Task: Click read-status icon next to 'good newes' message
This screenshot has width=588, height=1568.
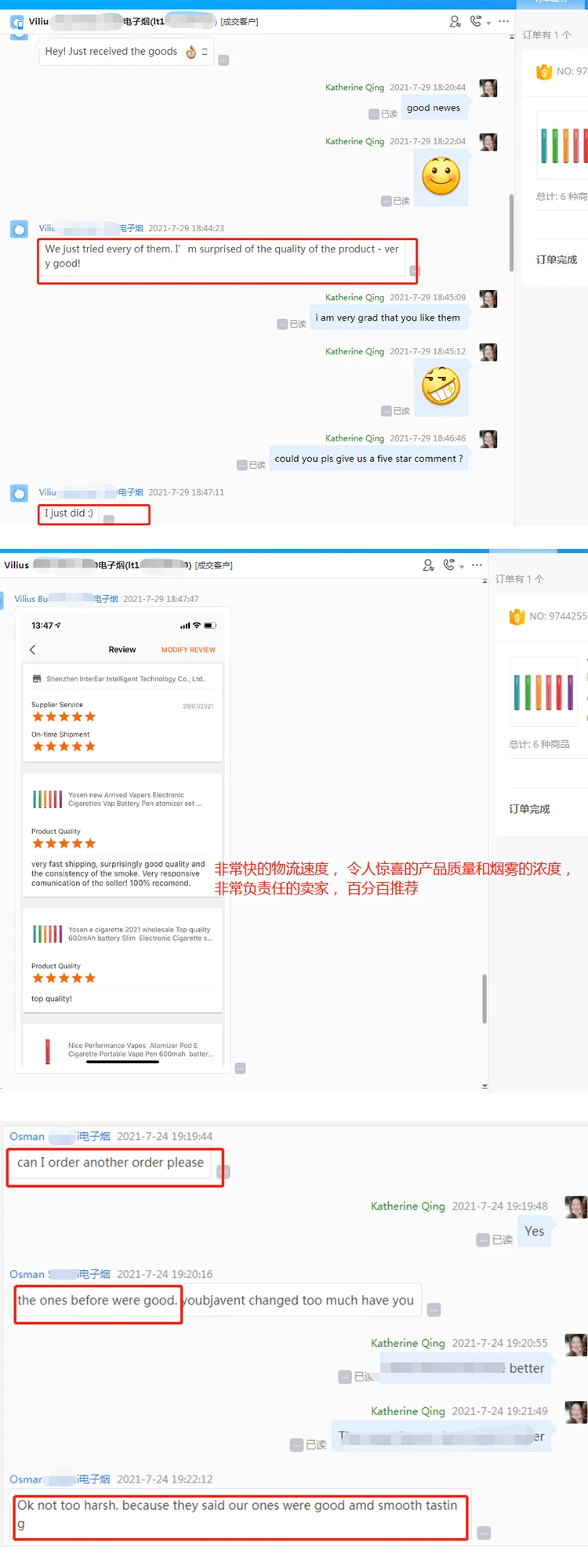Action: 375,114
